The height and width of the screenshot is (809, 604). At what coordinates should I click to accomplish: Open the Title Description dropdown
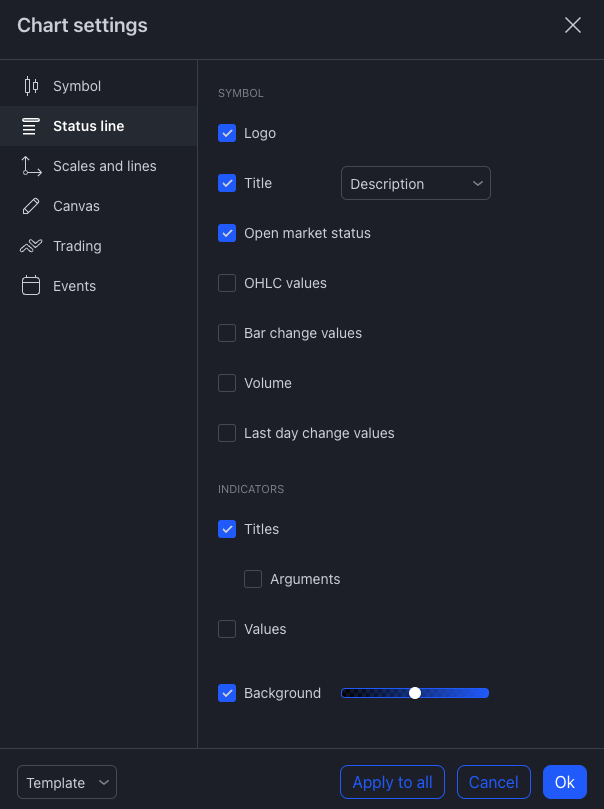(416, 184)
